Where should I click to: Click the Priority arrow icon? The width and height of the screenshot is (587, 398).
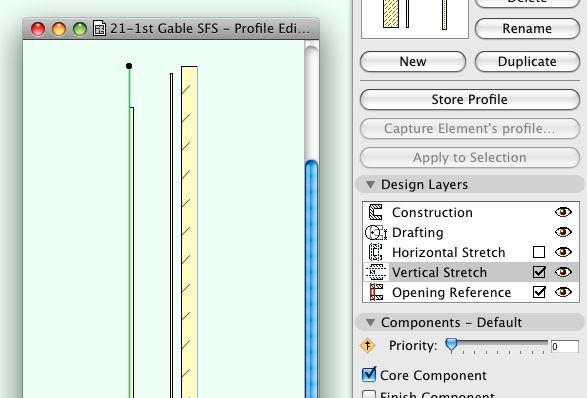368,345
